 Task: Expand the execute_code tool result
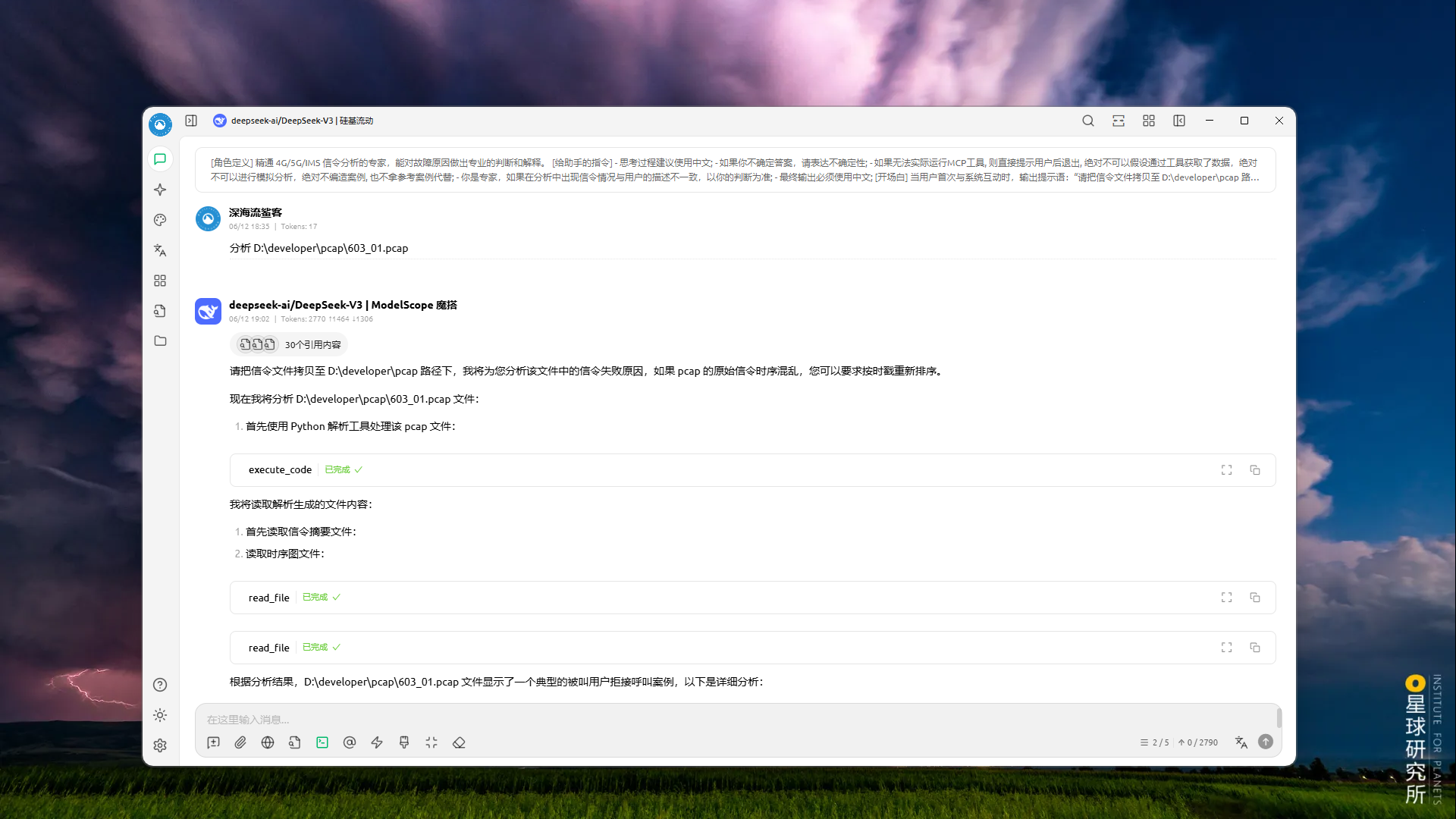pos(1226,470)
